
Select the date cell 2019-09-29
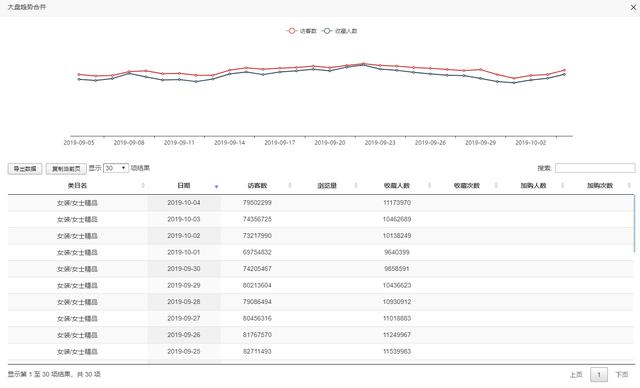coord(184,285)
